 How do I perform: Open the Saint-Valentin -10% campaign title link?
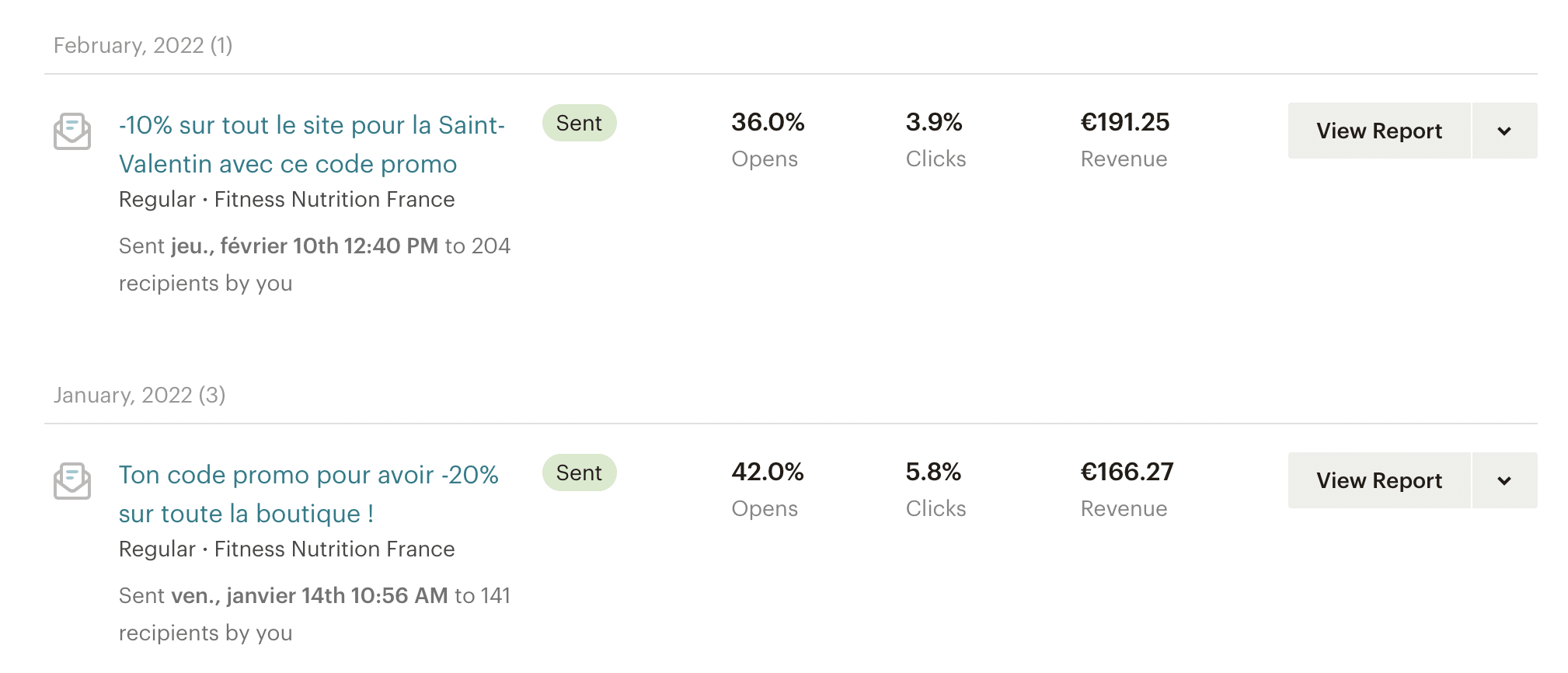(312, 145)
